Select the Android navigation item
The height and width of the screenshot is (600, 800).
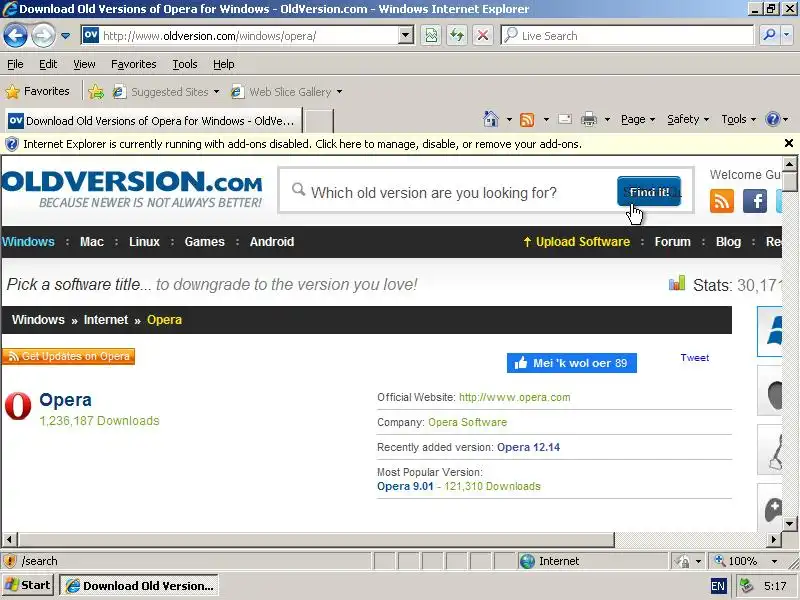[272, 241]
